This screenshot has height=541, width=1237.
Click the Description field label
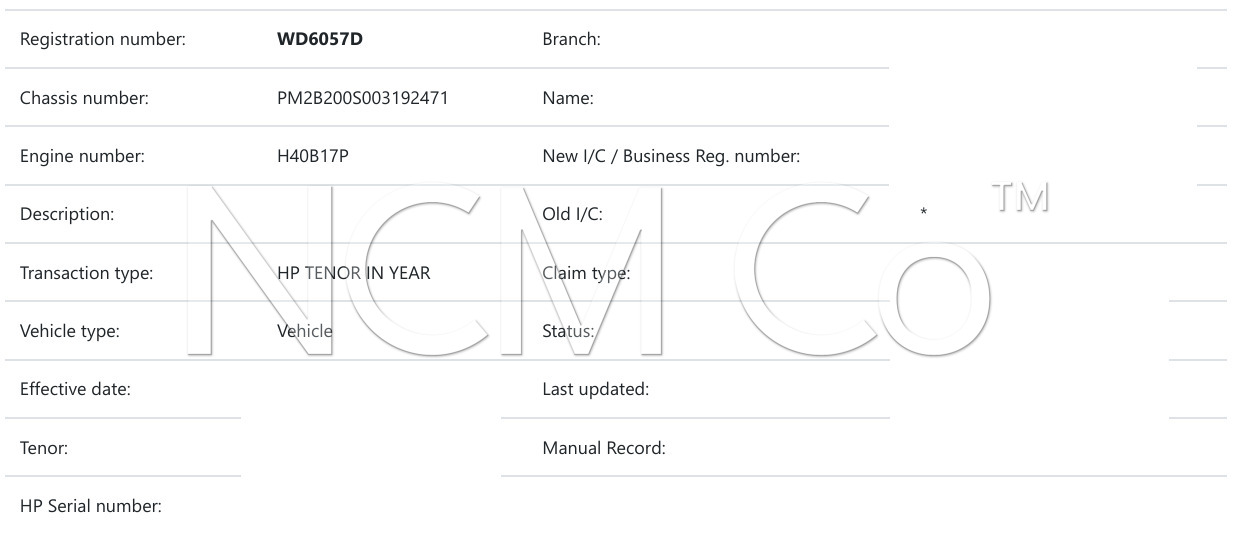click(67, 214)
